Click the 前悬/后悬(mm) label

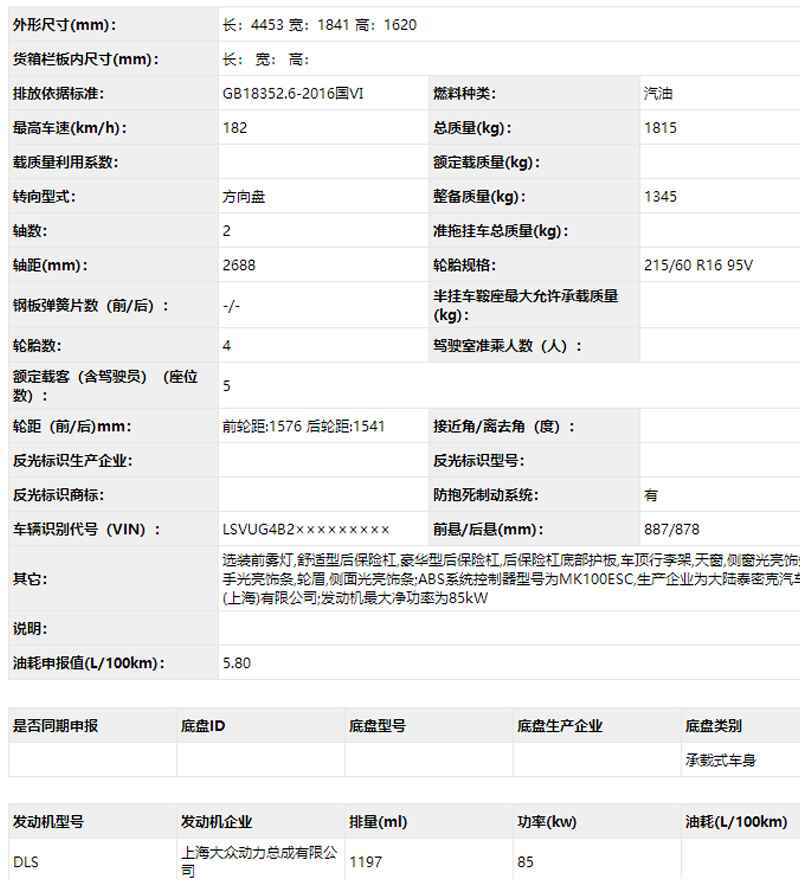[488, 529]
